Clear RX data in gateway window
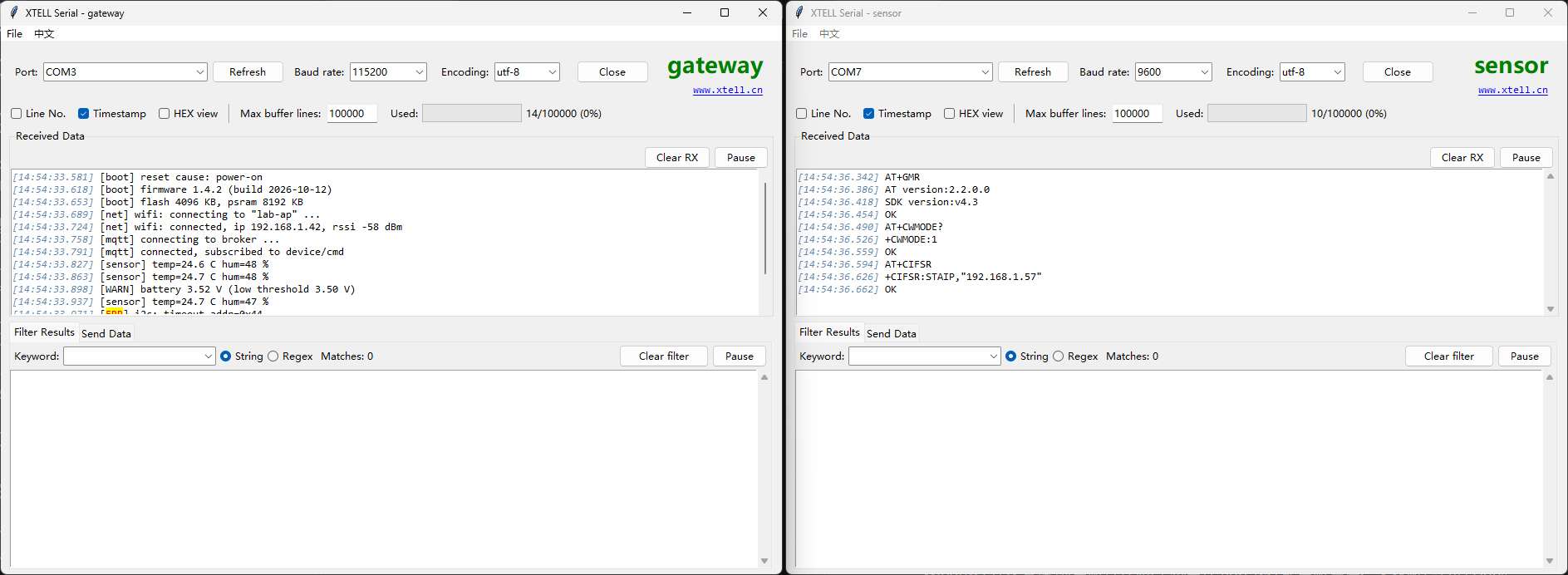 click(677, 158)
